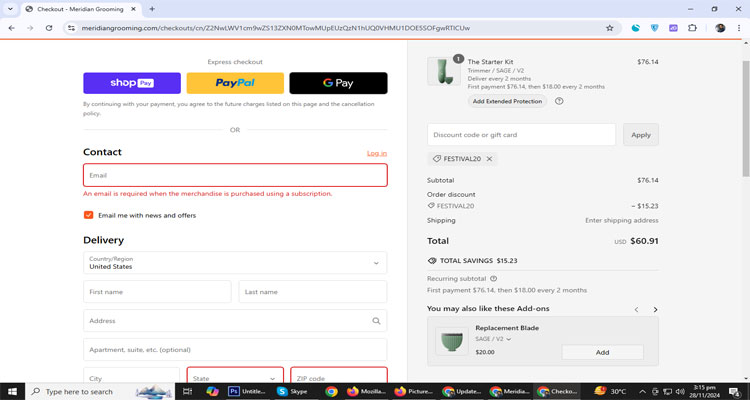Viewport: 750px width, 400px height.
Task: Focus the ZIP code field
Action: [x=339, y=376]
